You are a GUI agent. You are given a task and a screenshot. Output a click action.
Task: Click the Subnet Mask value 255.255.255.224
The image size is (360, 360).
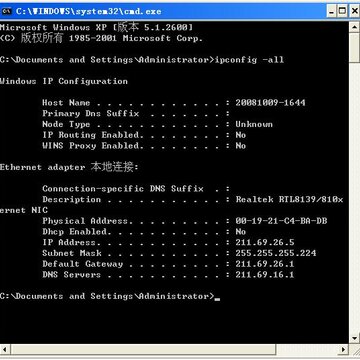pyautogui.click(x=276, y=253)
